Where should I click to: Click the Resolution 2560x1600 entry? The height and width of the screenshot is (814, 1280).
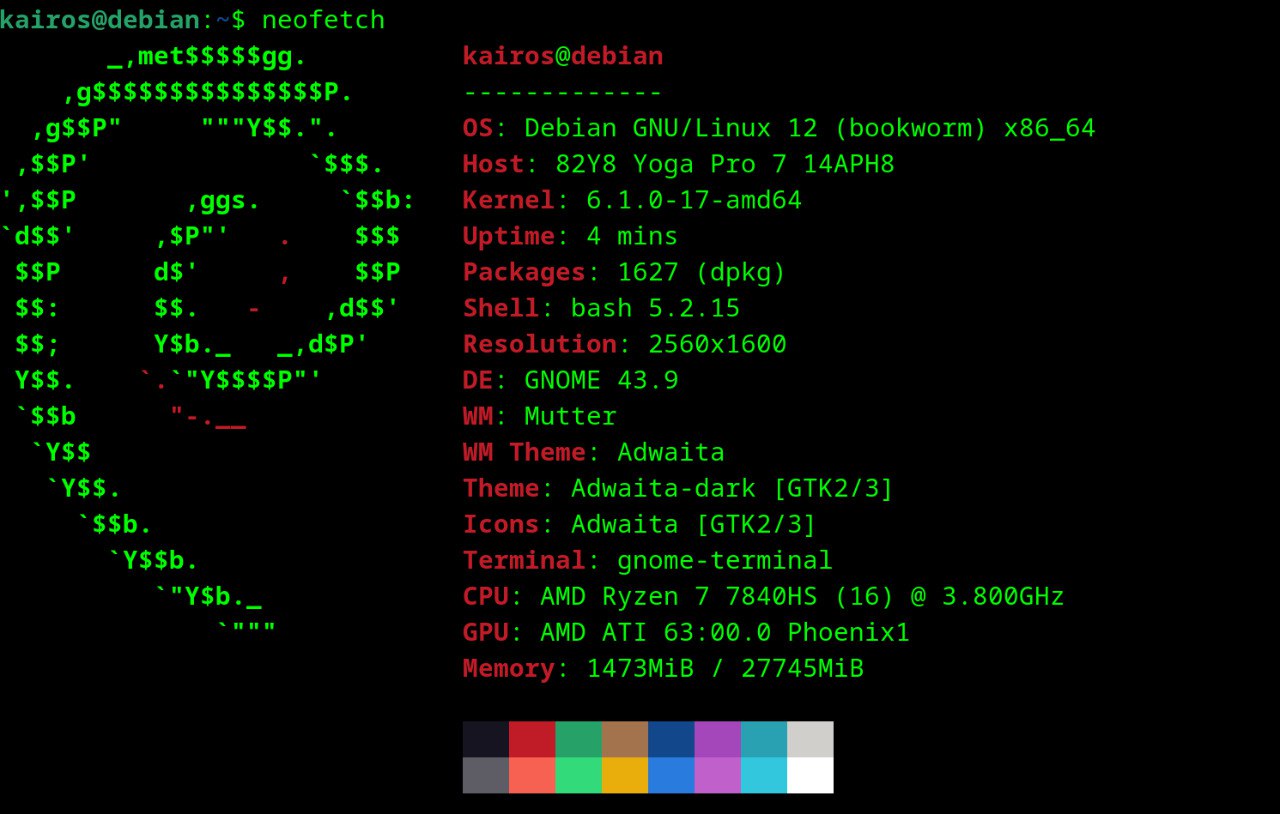click(623, 344)
